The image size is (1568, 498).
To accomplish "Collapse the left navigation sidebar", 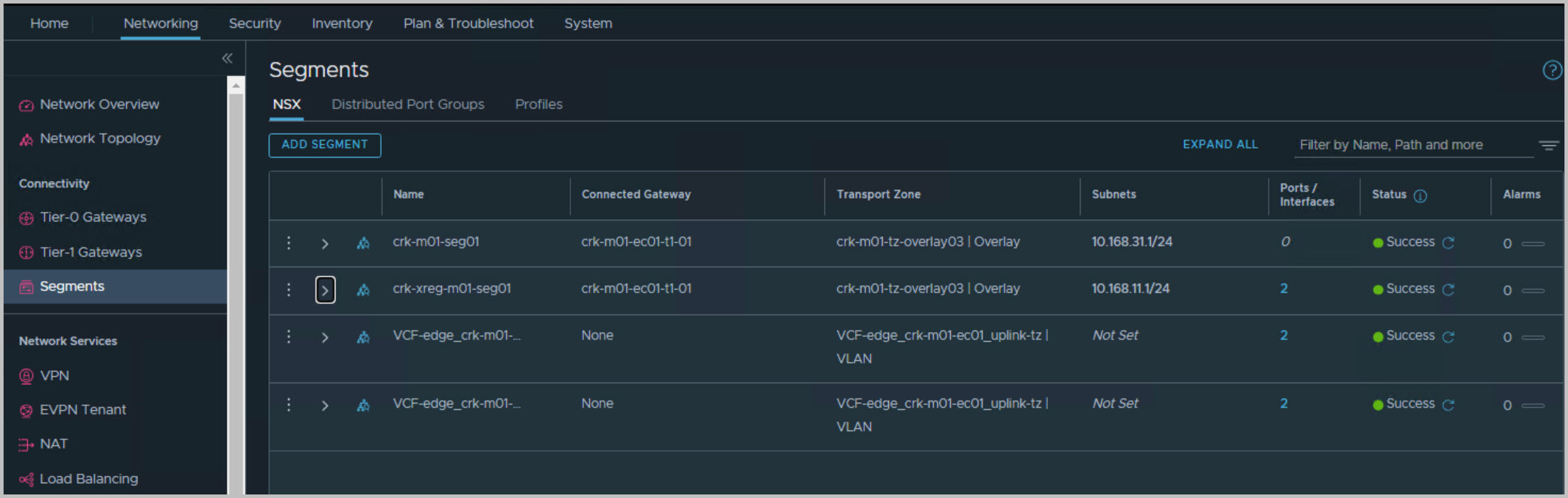I will tap(227, 58).
